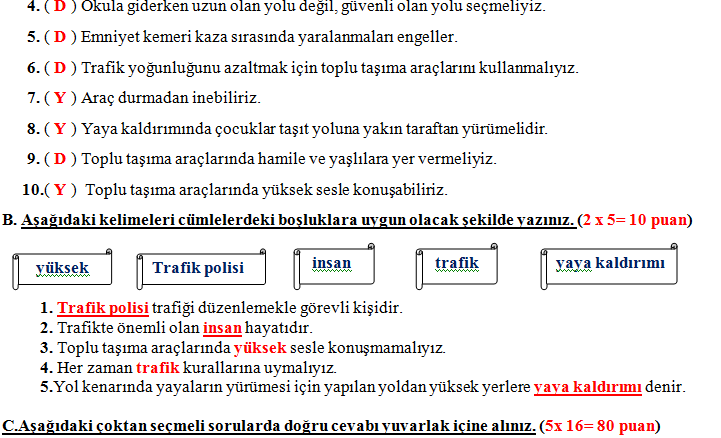Click red 'yaya kaldırımı' answer in sentence 5

point(588,387)
